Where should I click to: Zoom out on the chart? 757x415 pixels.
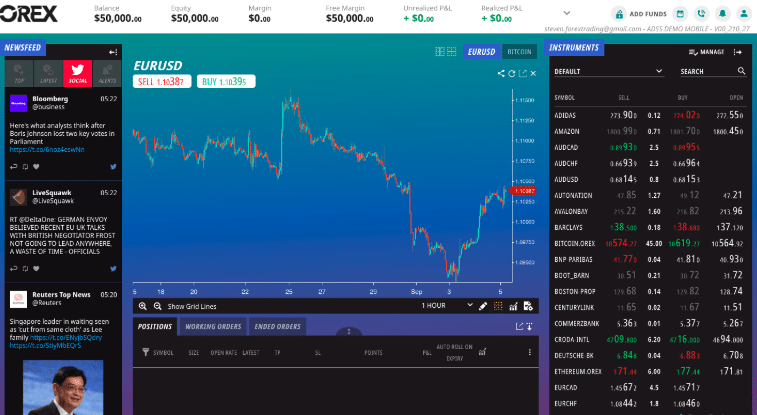pyautogui.click(x=157, y=306)
